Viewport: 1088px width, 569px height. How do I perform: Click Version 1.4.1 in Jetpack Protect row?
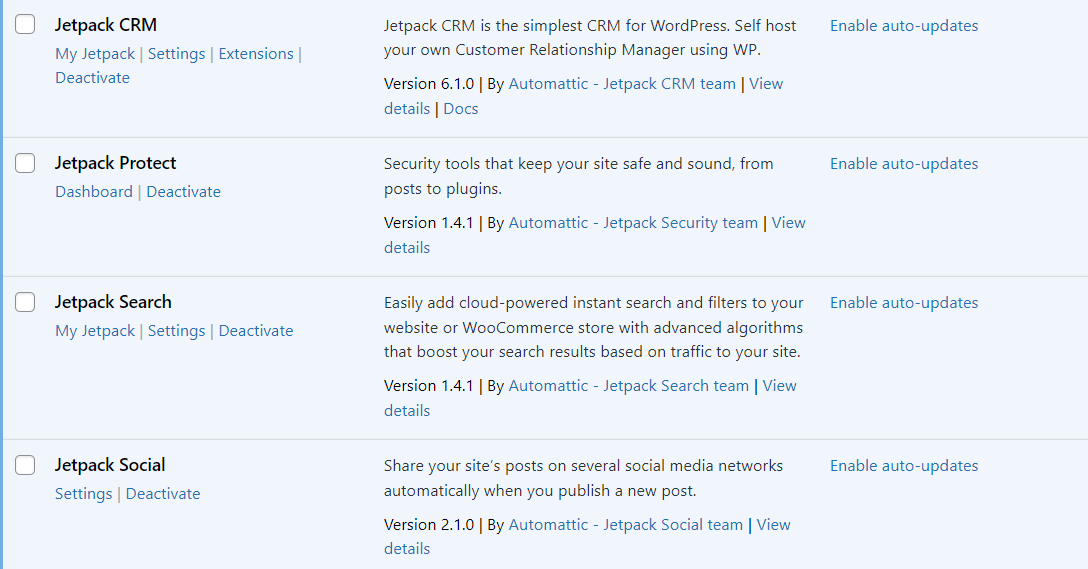pyautogui.click(x=428, y=223)
